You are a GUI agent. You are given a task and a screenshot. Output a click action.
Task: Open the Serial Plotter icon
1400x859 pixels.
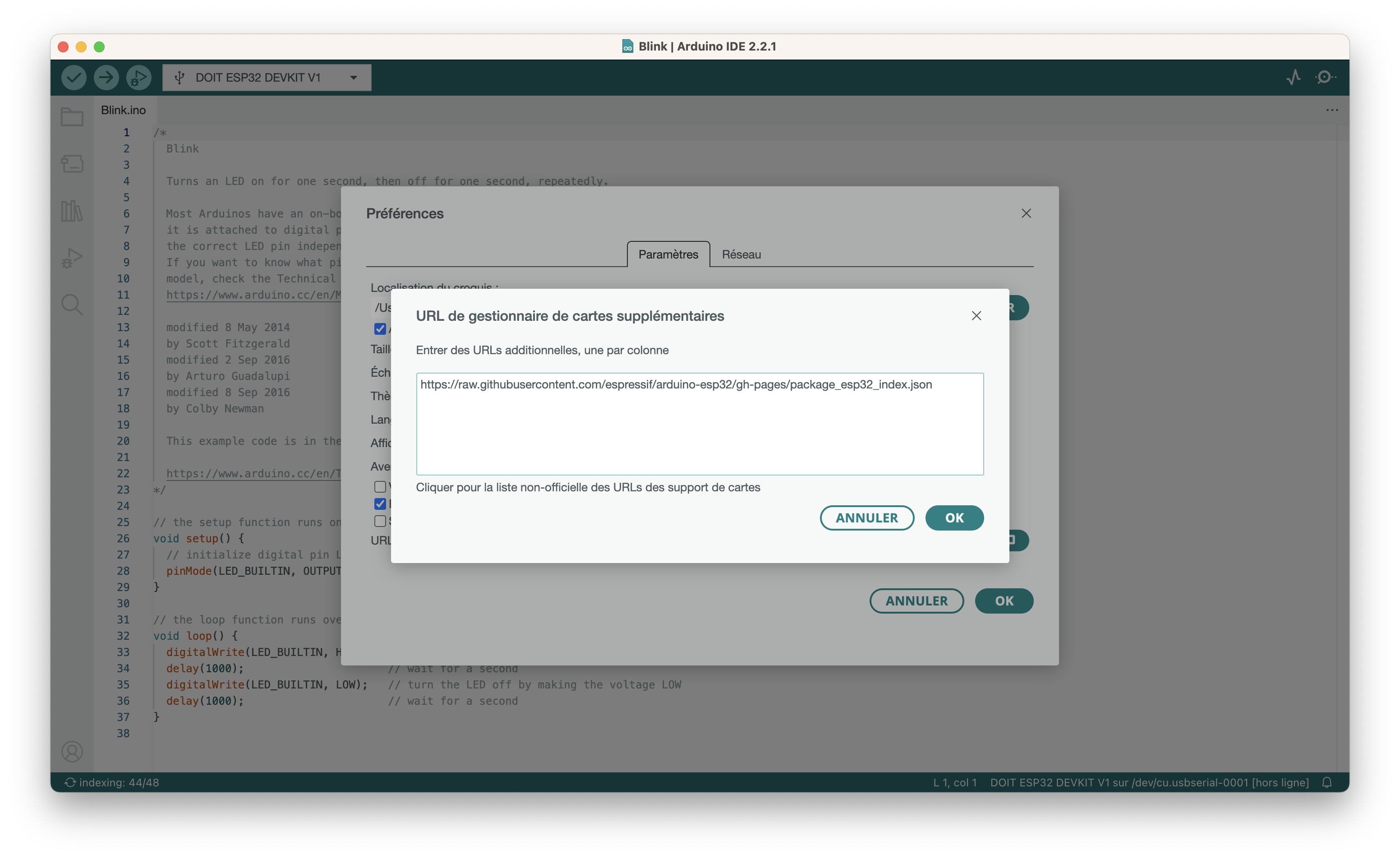tap(1294, 77)
